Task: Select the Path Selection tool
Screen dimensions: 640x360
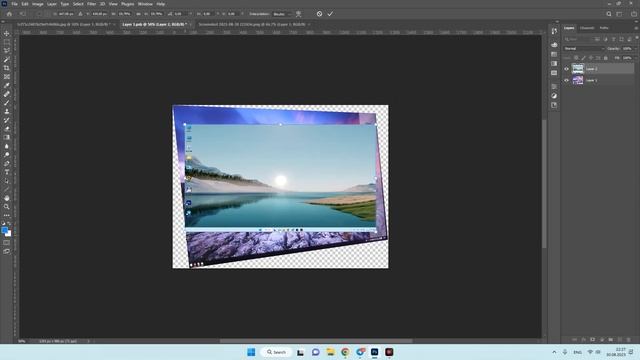Action: 7,180
